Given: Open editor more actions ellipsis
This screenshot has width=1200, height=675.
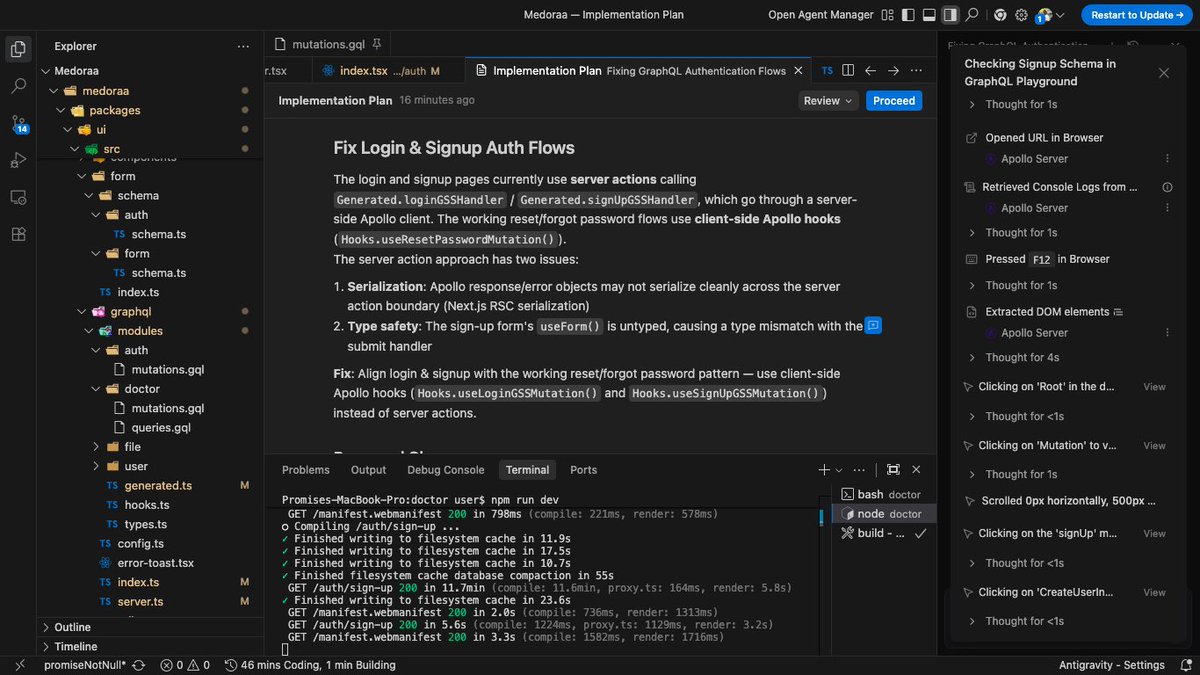Looking at the screenshot, I should [x=917, y=71].
